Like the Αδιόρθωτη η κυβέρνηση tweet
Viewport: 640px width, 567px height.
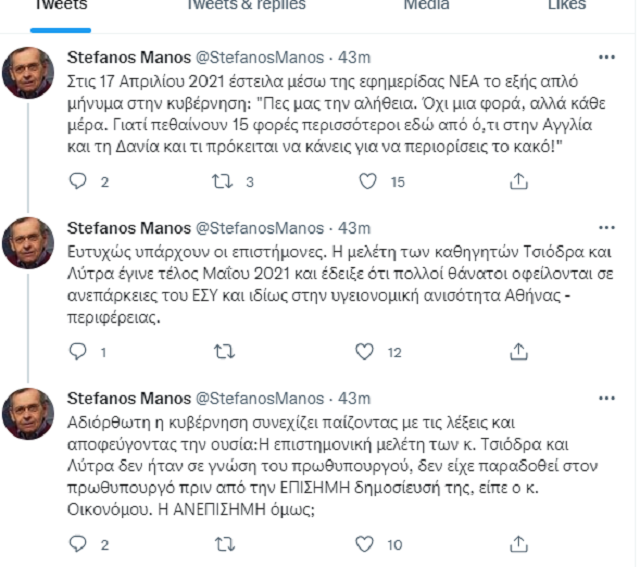(366, 544)
